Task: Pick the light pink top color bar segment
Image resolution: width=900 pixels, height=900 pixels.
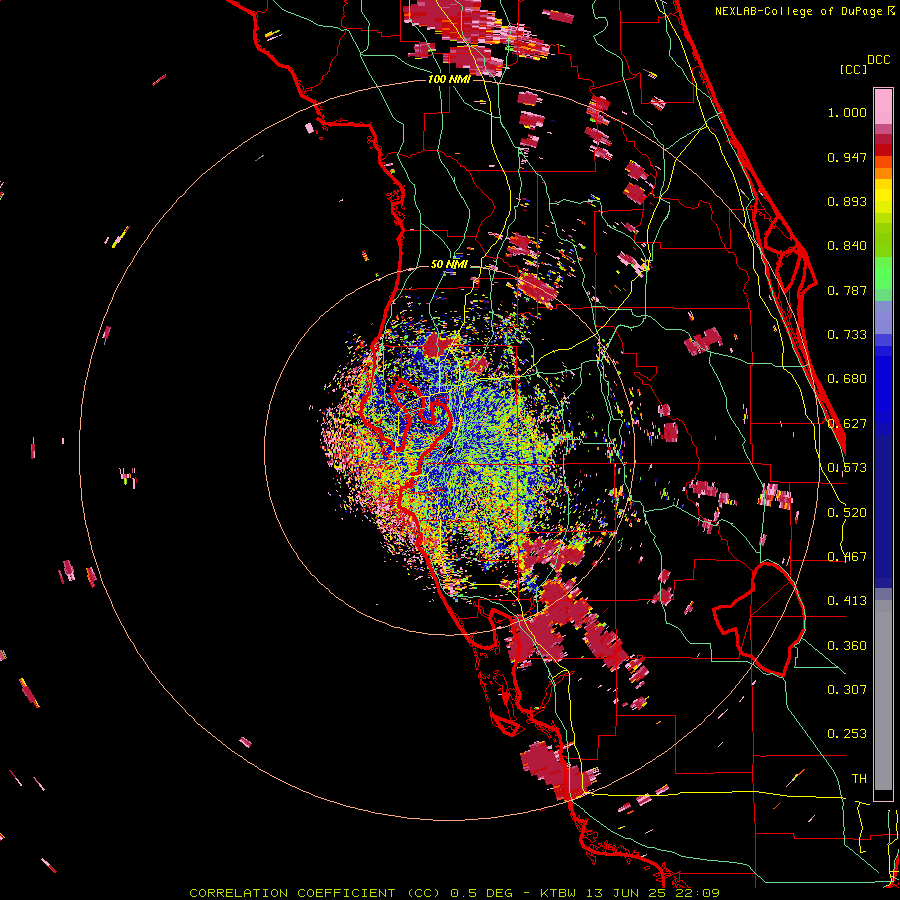Action: tap(883, 107)
